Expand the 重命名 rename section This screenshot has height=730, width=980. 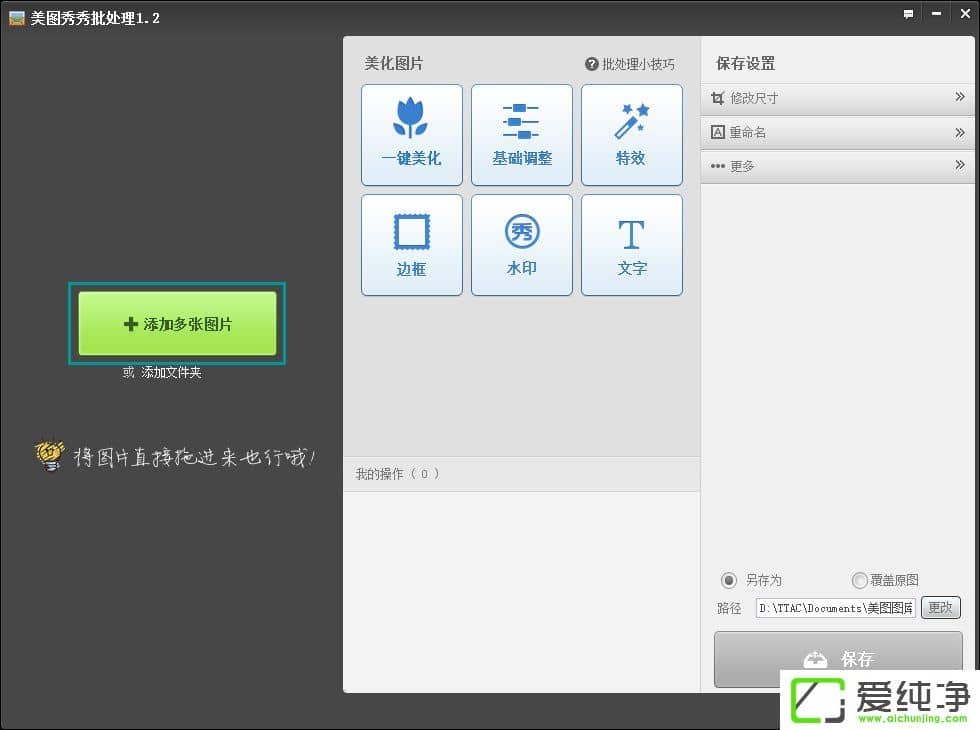pyautogui.click(x=837, y=132)
